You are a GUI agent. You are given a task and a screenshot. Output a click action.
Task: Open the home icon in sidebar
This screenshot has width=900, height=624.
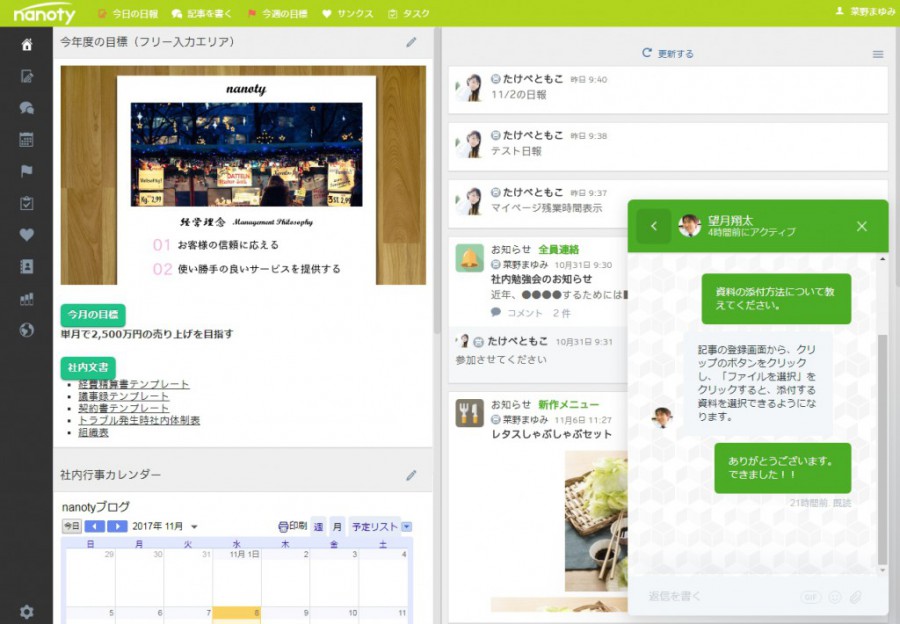click(x=26, y=45)
